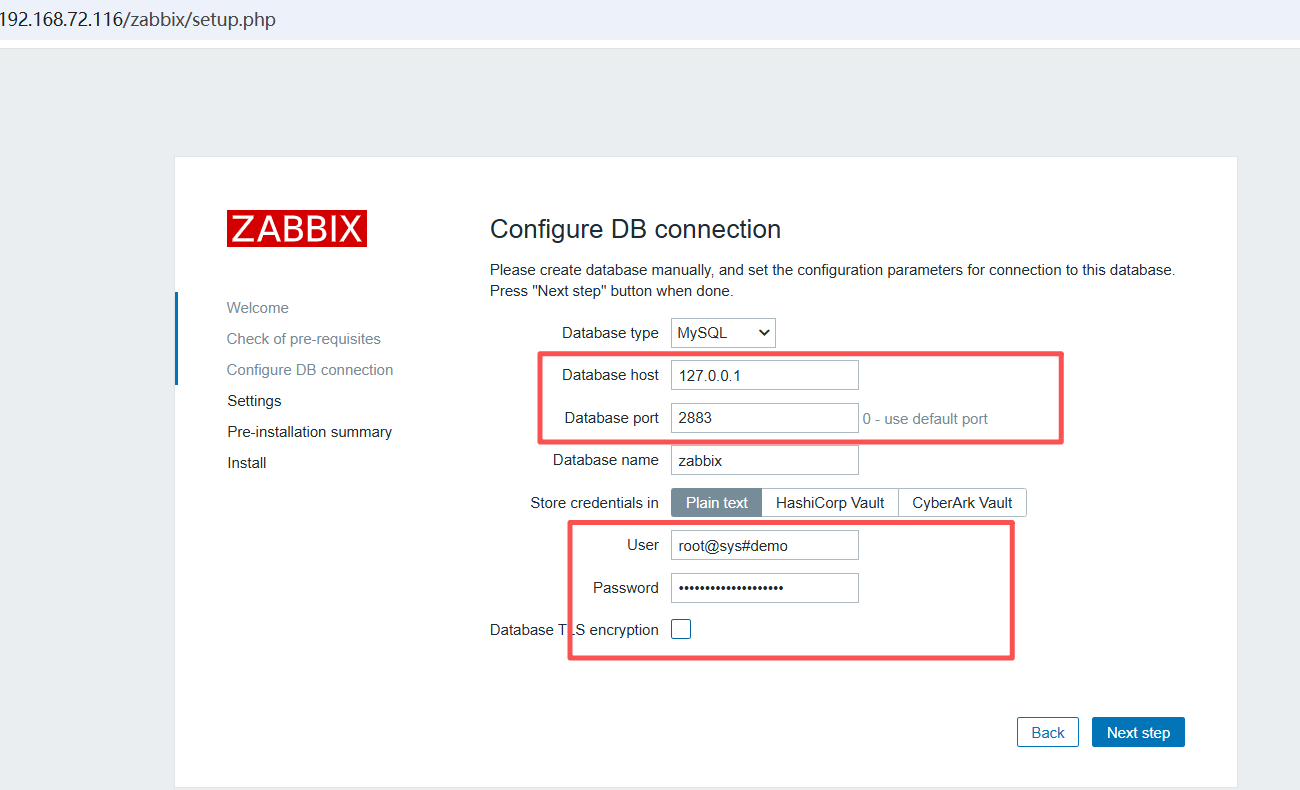Click into the Database port field
Screen dimensions: 1300x790
point(764,418)
